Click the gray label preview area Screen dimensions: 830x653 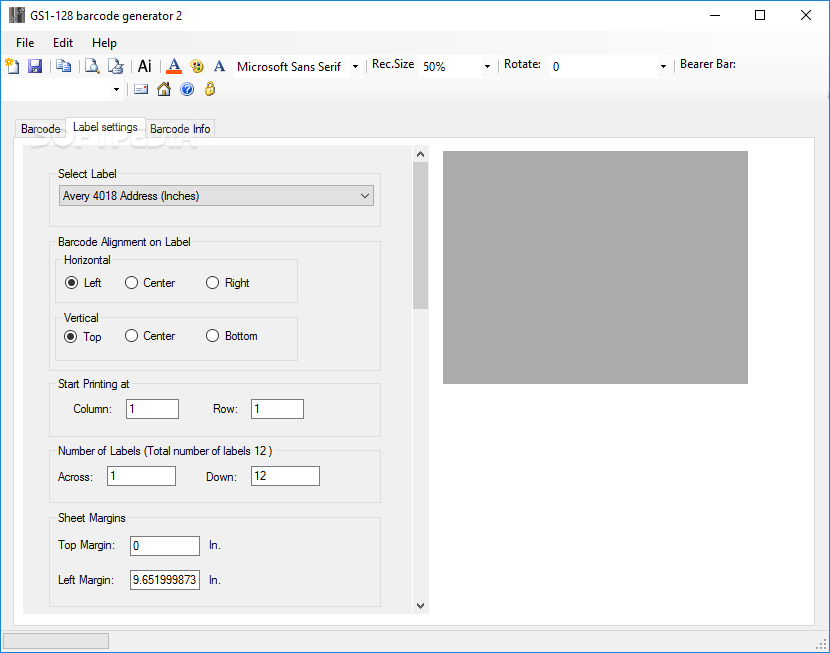pyautogui.click(x=596, y=267)
